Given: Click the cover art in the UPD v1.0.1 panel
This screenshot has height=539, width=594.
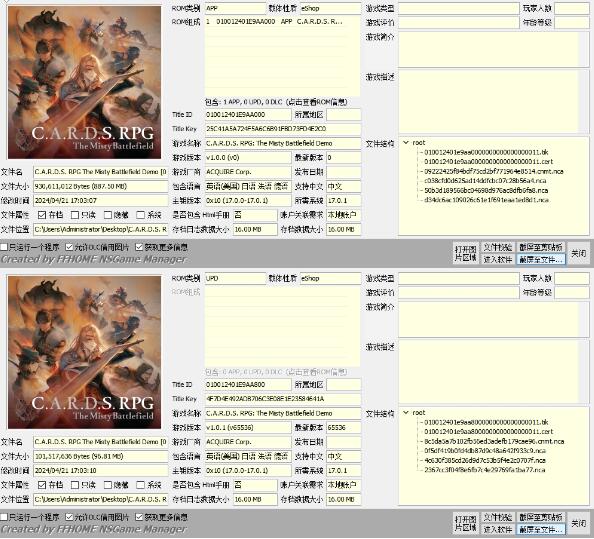Looking at the screenshot, I should point(84,352).
